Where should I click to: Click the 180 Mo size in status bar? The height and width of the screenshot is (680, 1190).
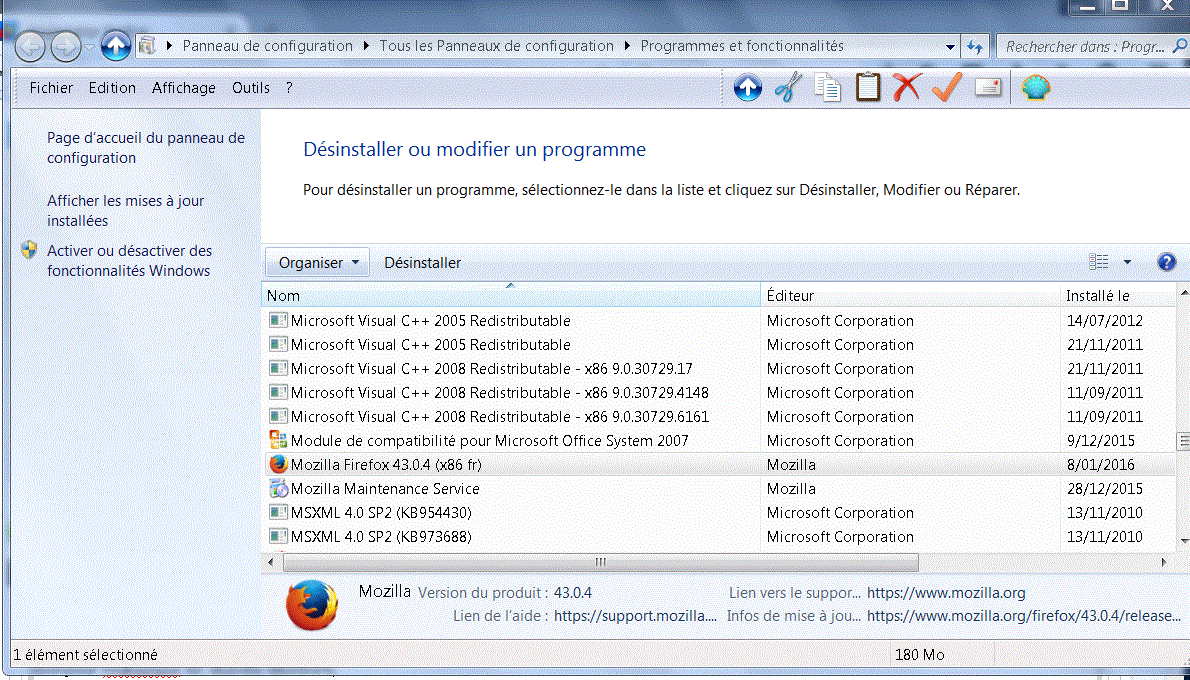(920, 654)
